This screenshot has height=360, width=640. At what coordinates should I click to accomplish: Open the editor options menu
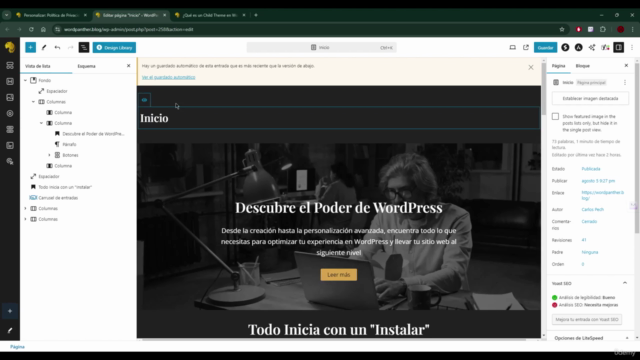pyautogui.click(x=632, y=47)
